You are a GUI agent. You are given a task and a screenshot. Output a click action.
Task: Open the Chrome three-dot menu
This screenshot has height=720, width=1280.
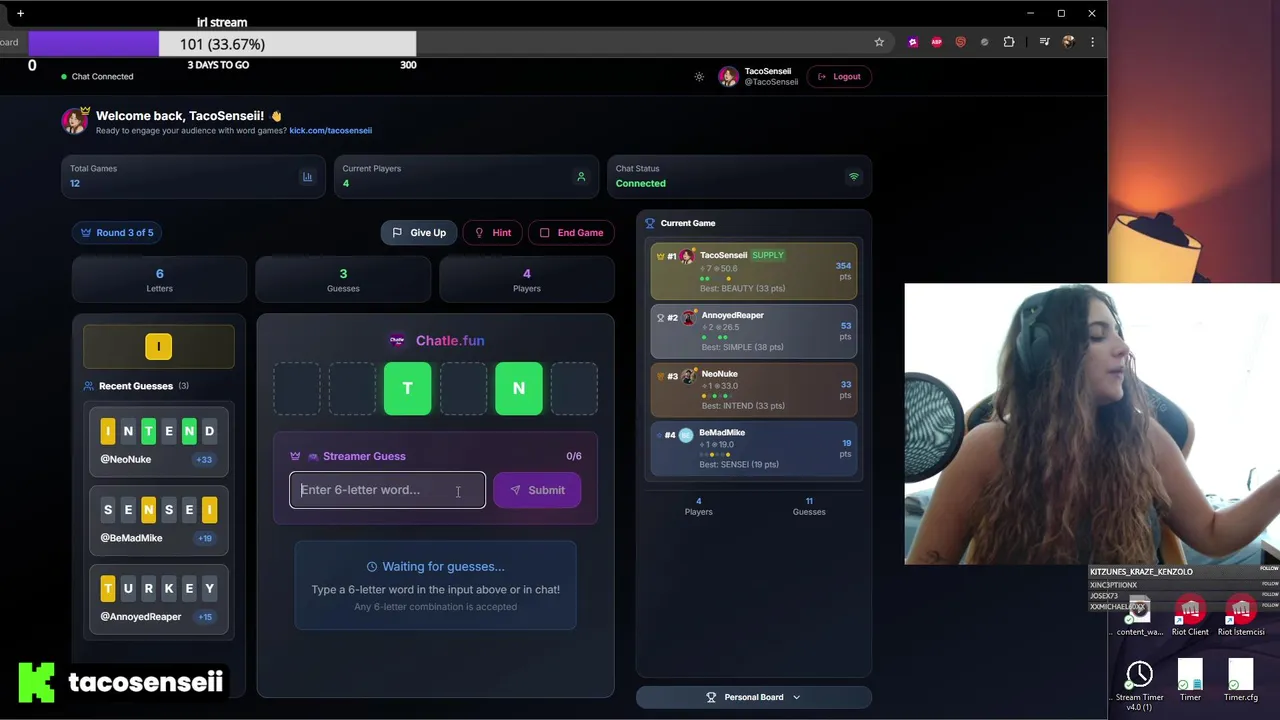(x=1092, y=42)
